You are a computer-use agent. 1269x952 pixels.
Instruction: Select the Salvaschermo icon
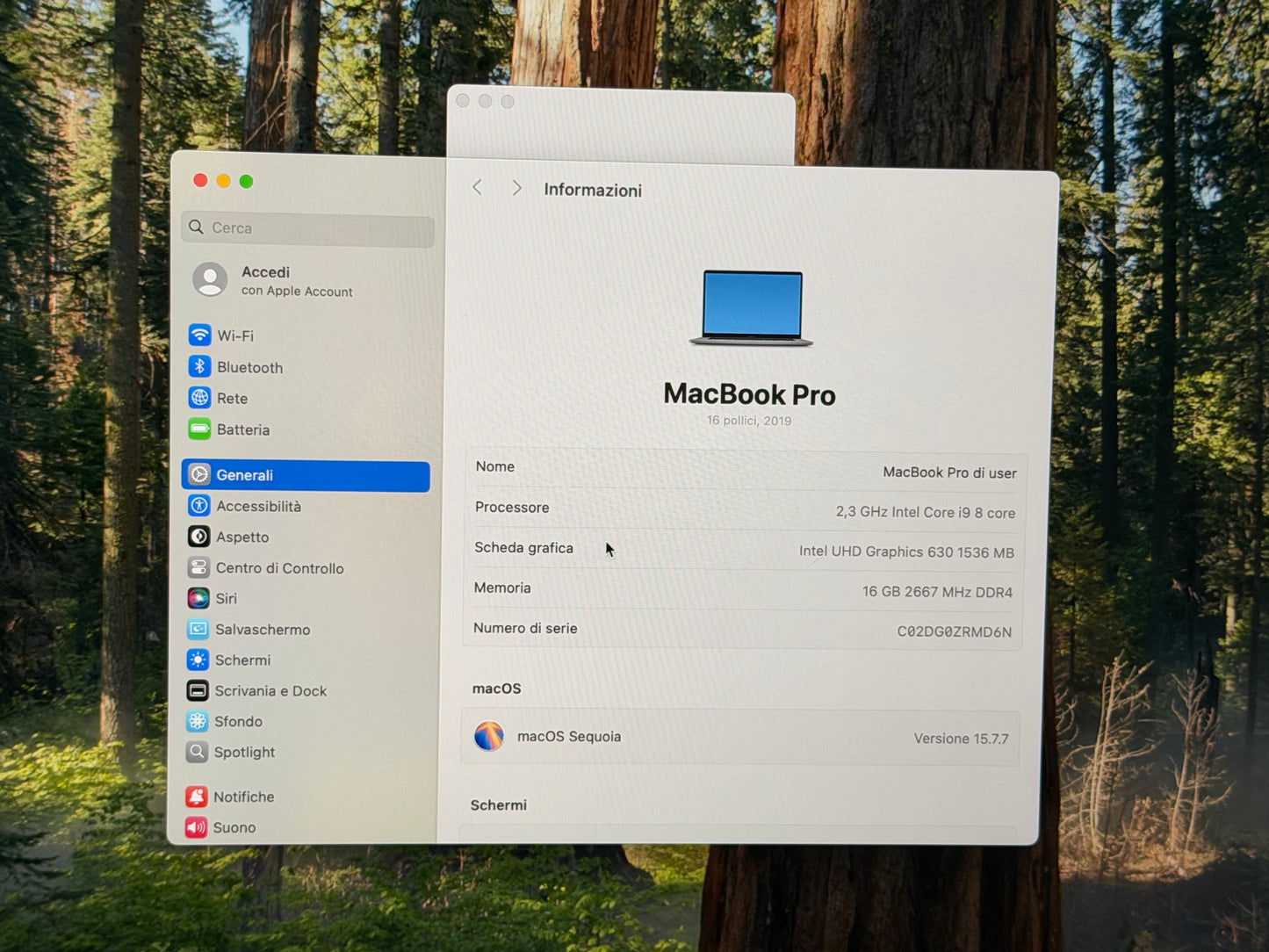pyautogui.click(x=198, y=629)
